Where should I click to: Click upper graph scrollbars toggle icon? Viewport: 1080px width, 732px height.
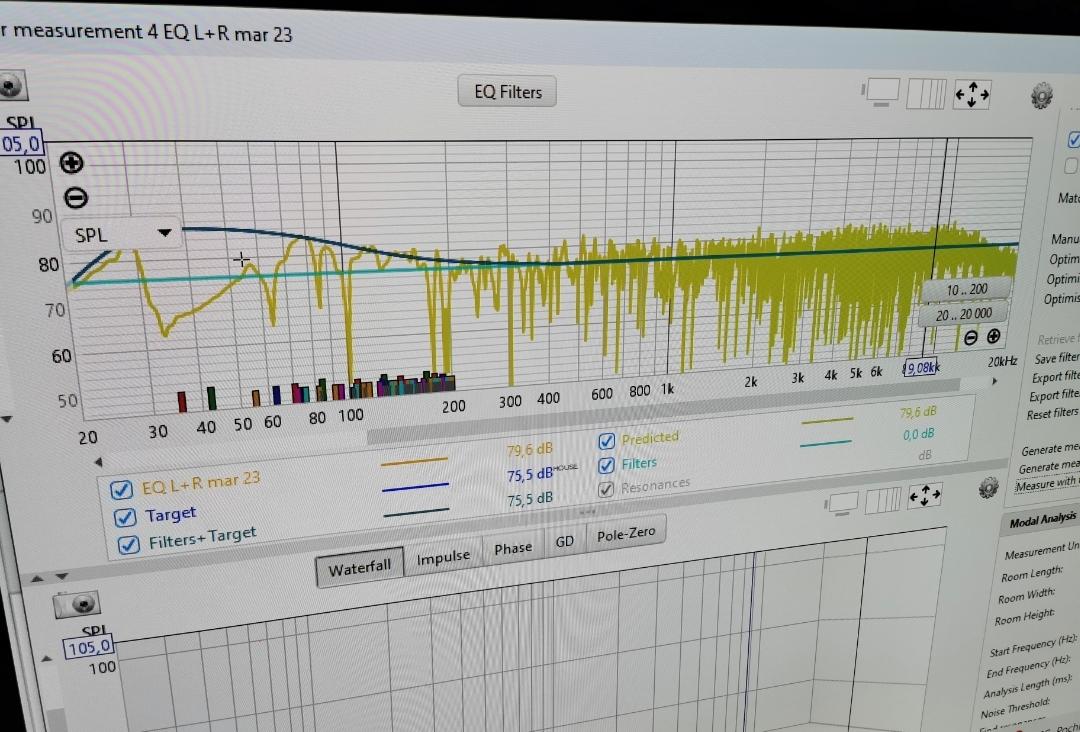pos(926,94)
